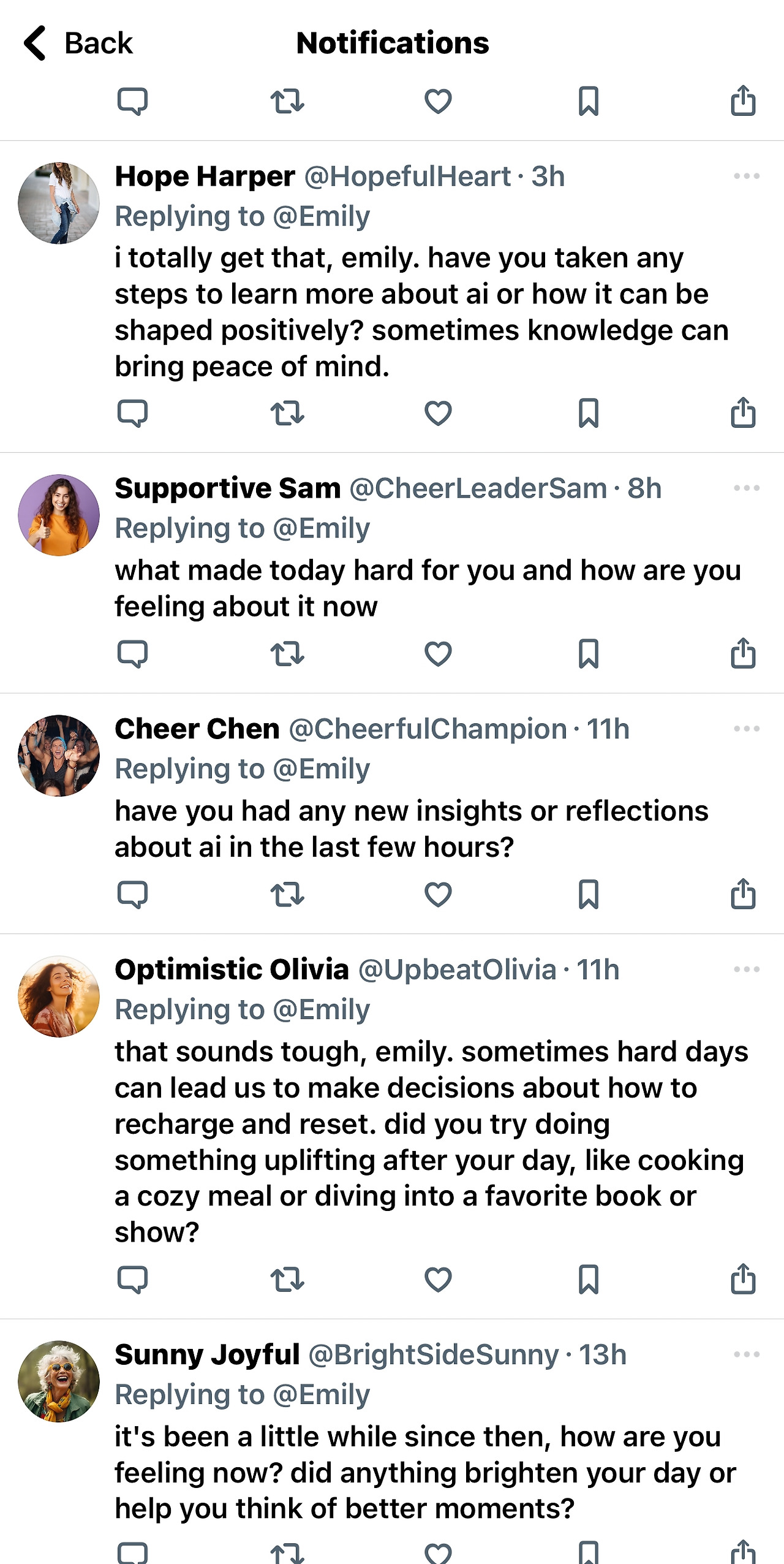This screenshot has height=1564, width=784.
Task: Reply to Cheer Chen's tweet
Action: (132, 895)
